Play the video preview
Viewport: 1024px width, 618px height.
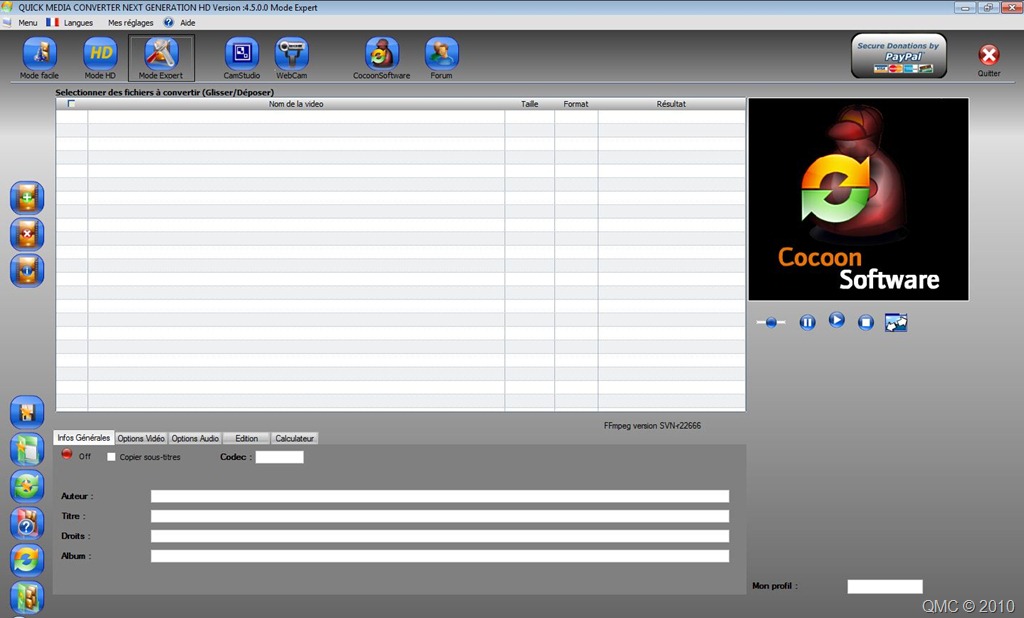[837, 320]
